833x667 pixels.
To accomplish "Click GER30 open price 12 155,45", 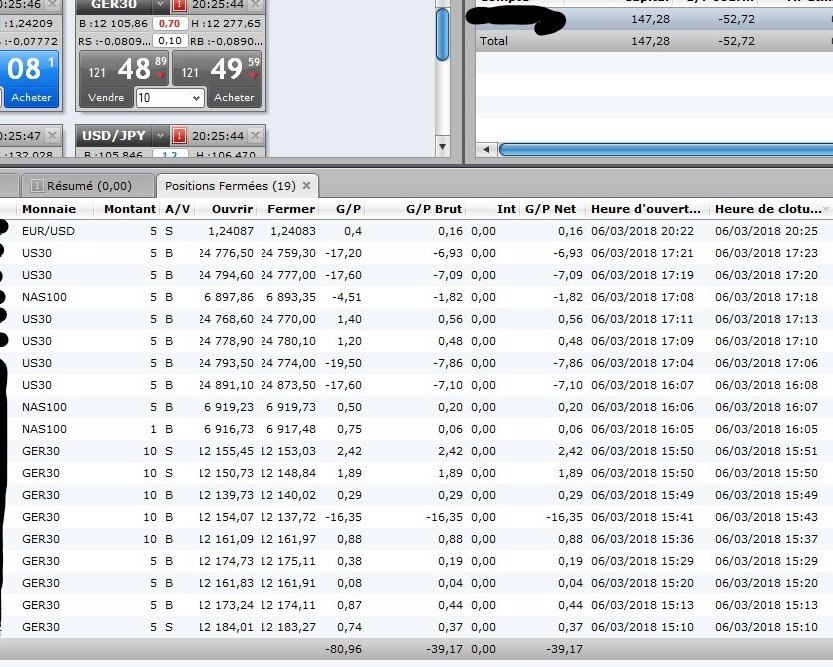I will tap(227, 451).
